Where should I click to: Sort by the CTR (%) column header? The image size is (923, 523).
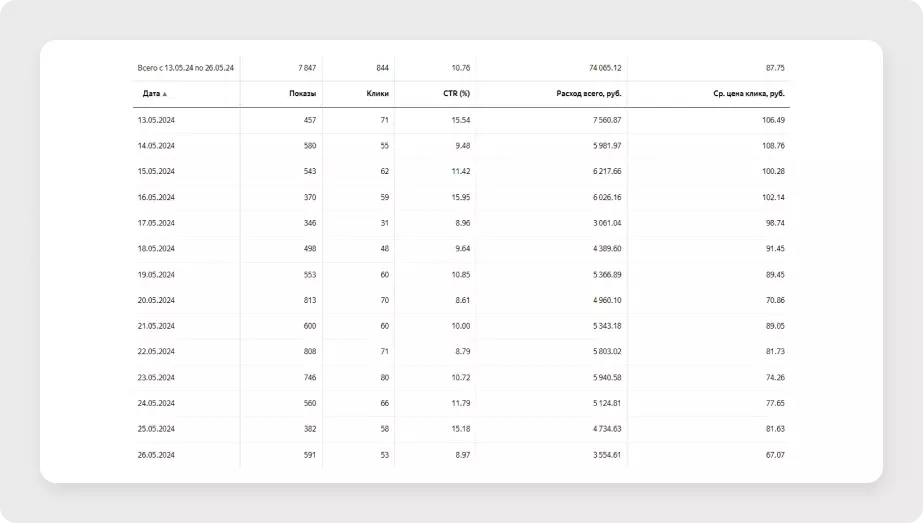pyautogui.click(x=457, y=94)
